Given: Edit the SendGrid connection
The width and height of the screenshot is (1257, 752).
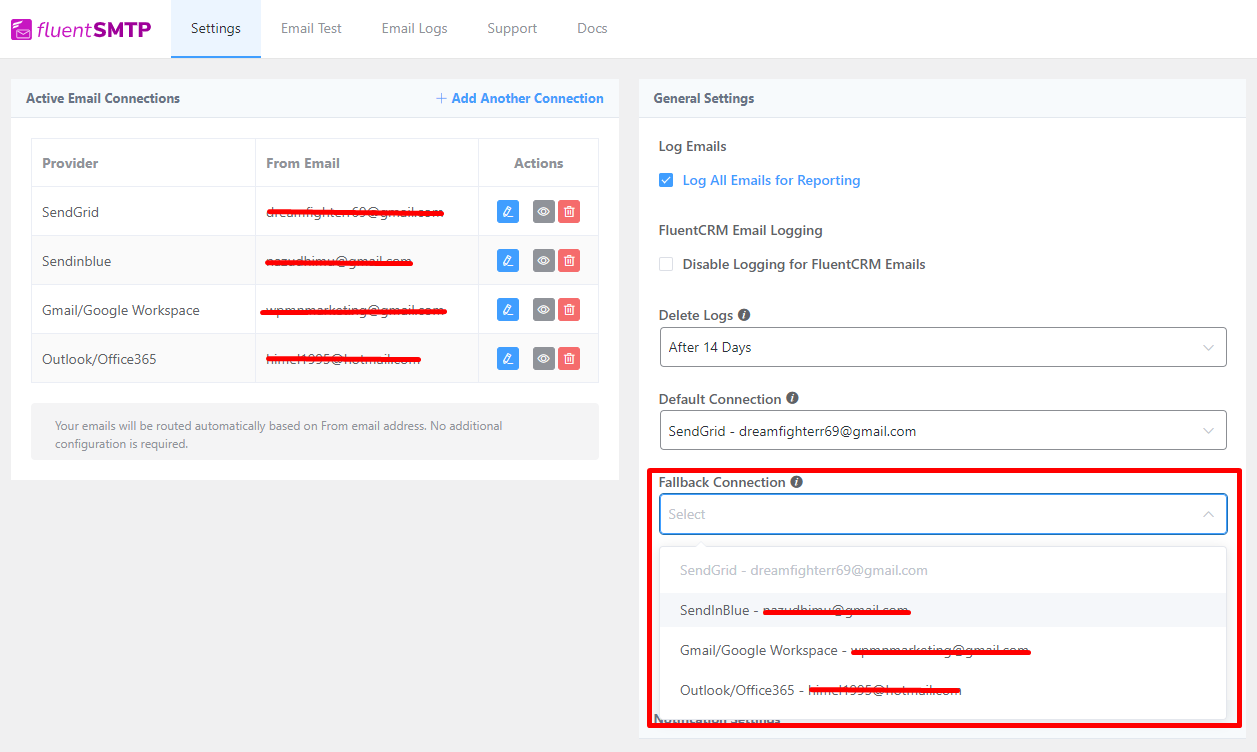Looking at the screenshot, I should coord(508,211).
